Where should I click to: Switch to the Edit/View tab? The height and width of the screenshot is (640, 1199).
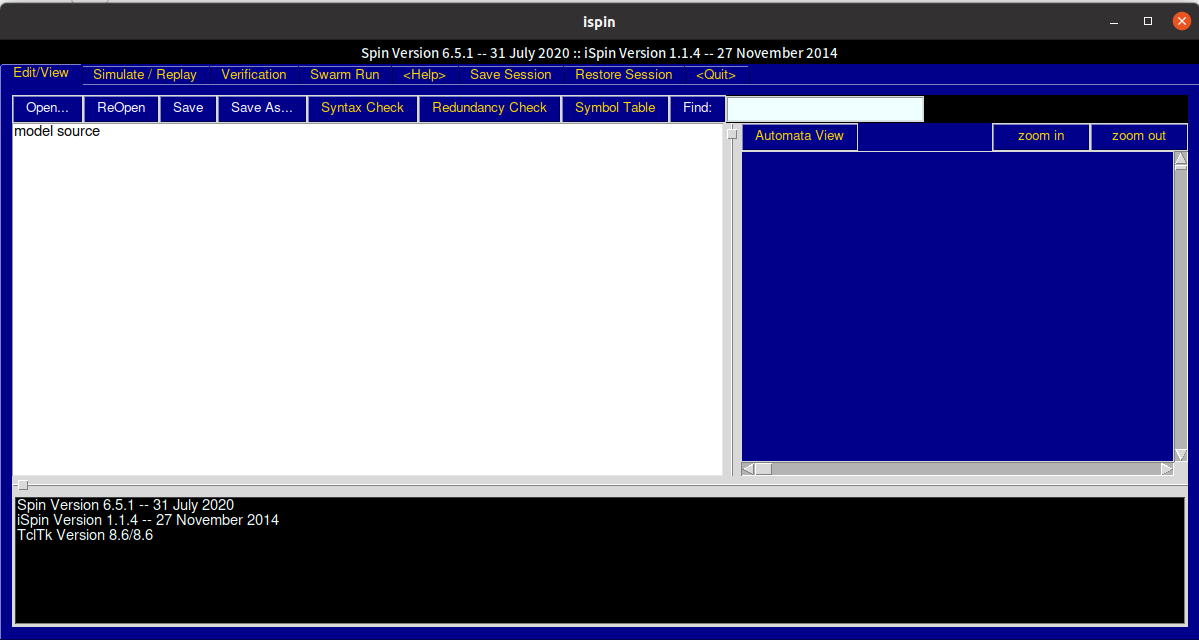41,73
